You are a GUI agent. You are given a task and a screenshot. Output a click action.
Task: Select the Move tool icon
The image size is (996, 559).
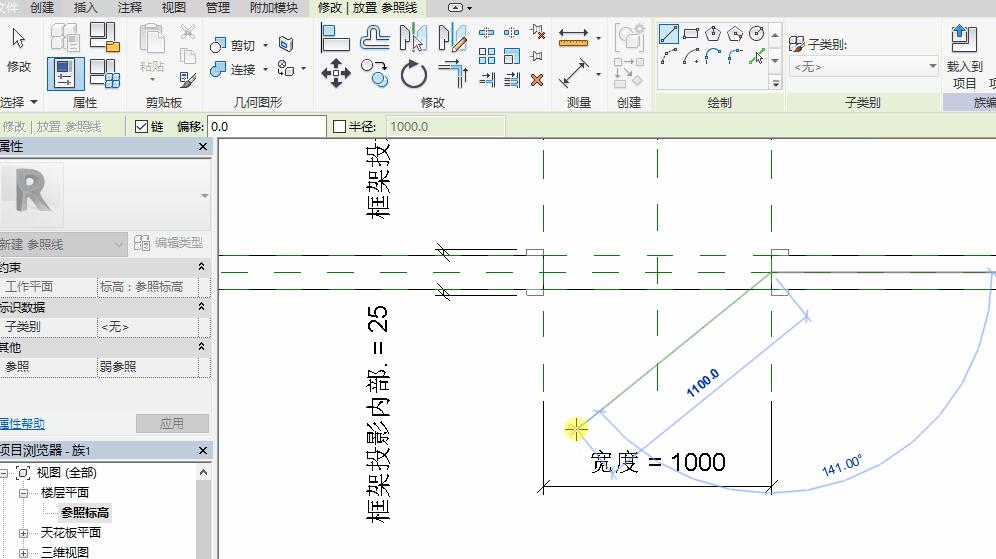point(335,73)
